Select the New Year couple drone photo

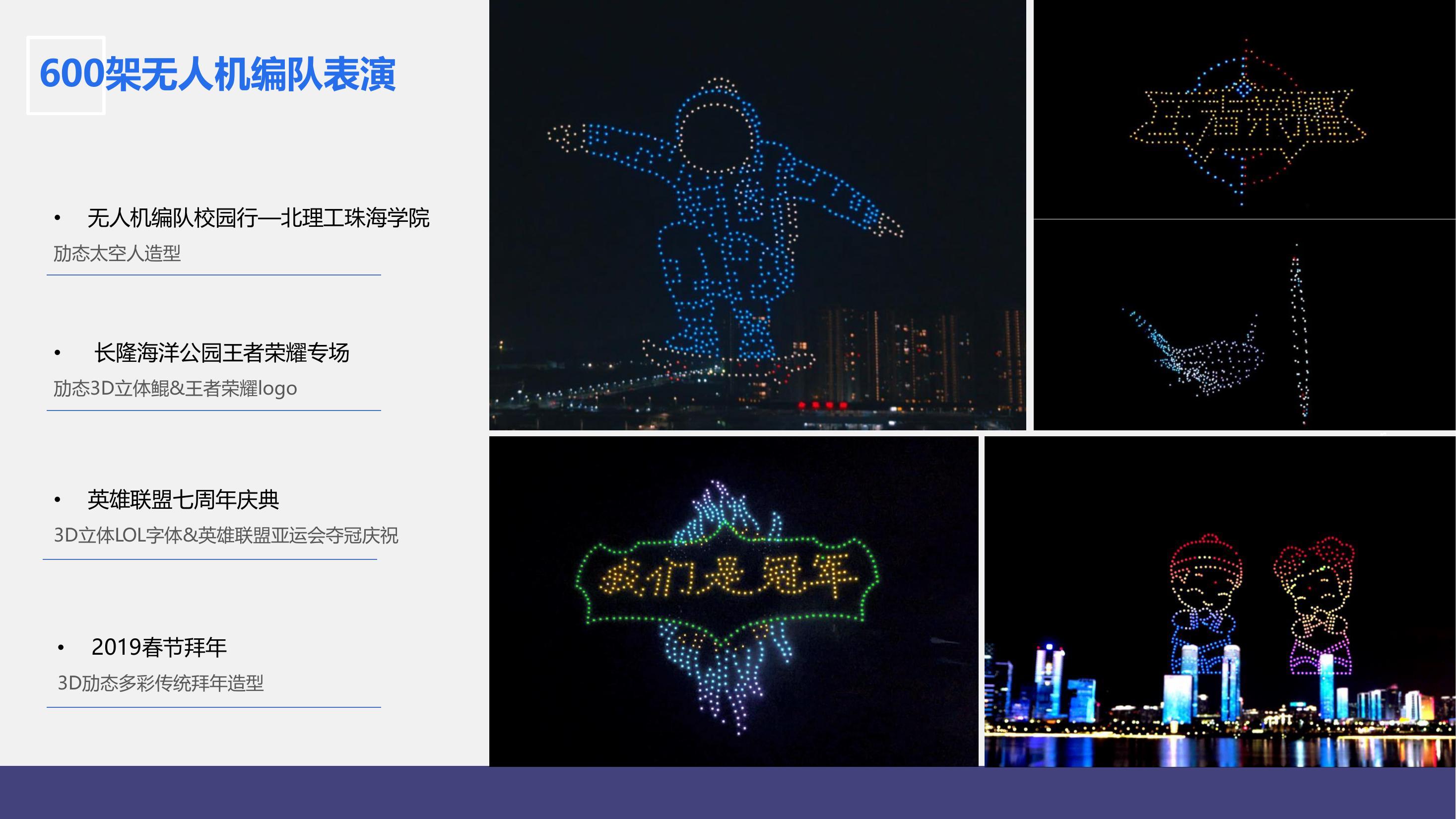[1220, 602]
